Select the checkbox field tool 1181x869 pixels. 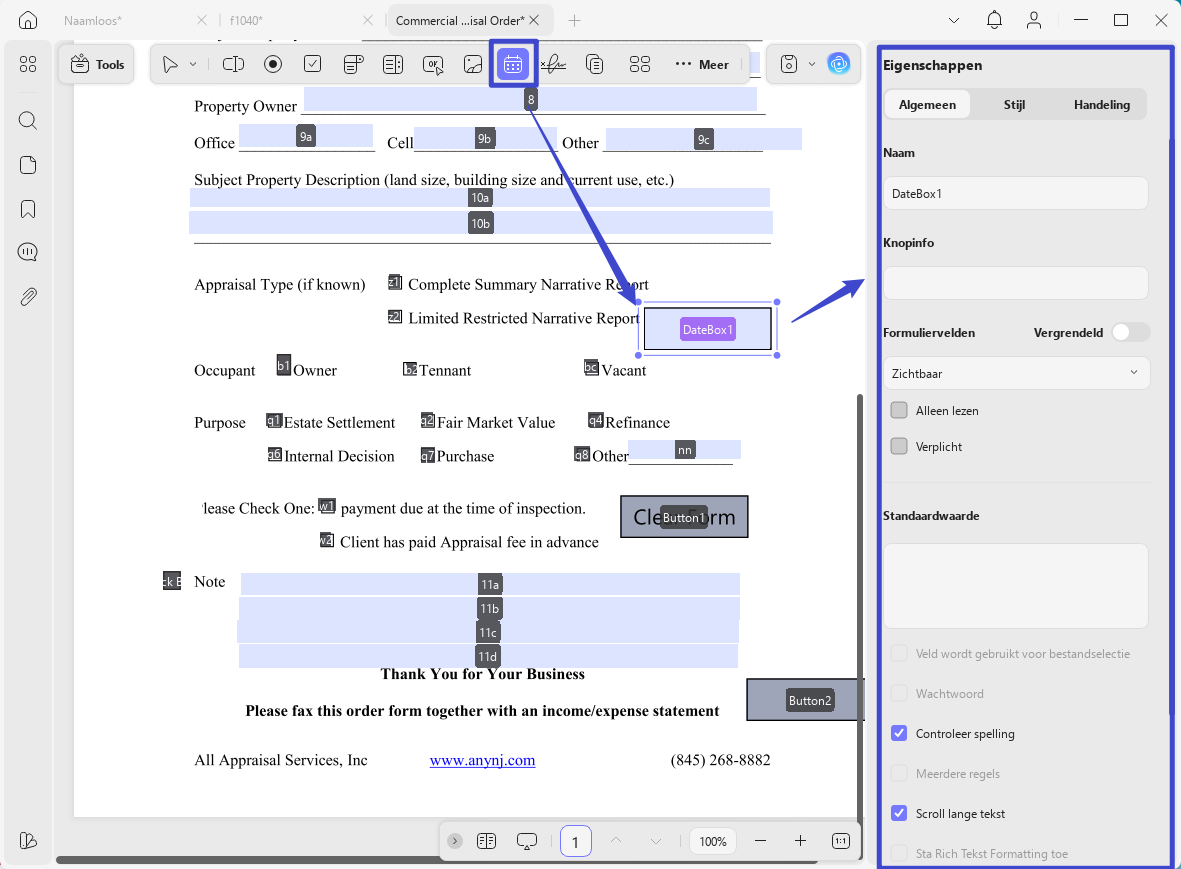(x=313, y=65)
